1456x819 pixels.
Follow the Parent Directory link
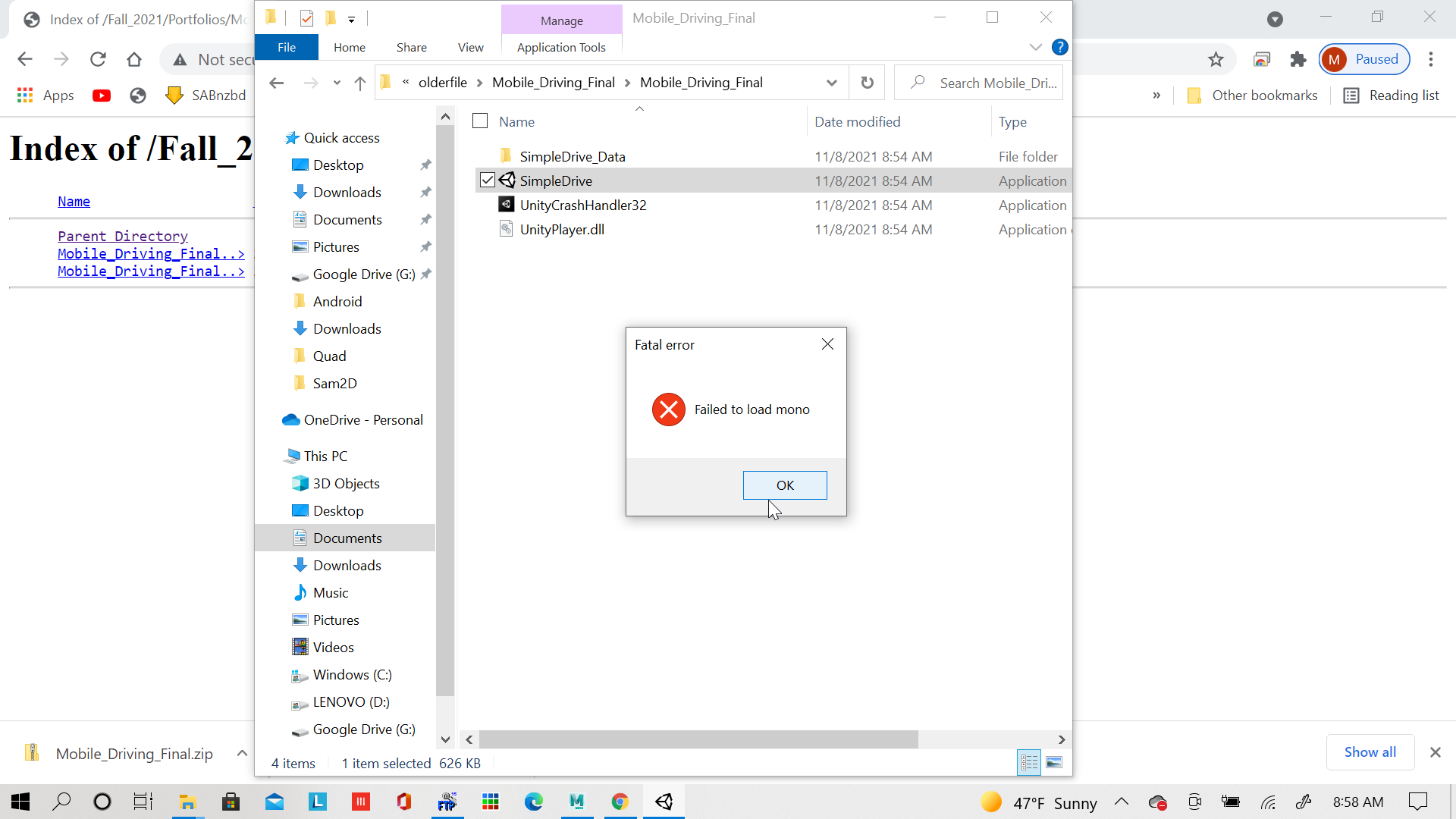pyautogui.click(x=123, y=236)
